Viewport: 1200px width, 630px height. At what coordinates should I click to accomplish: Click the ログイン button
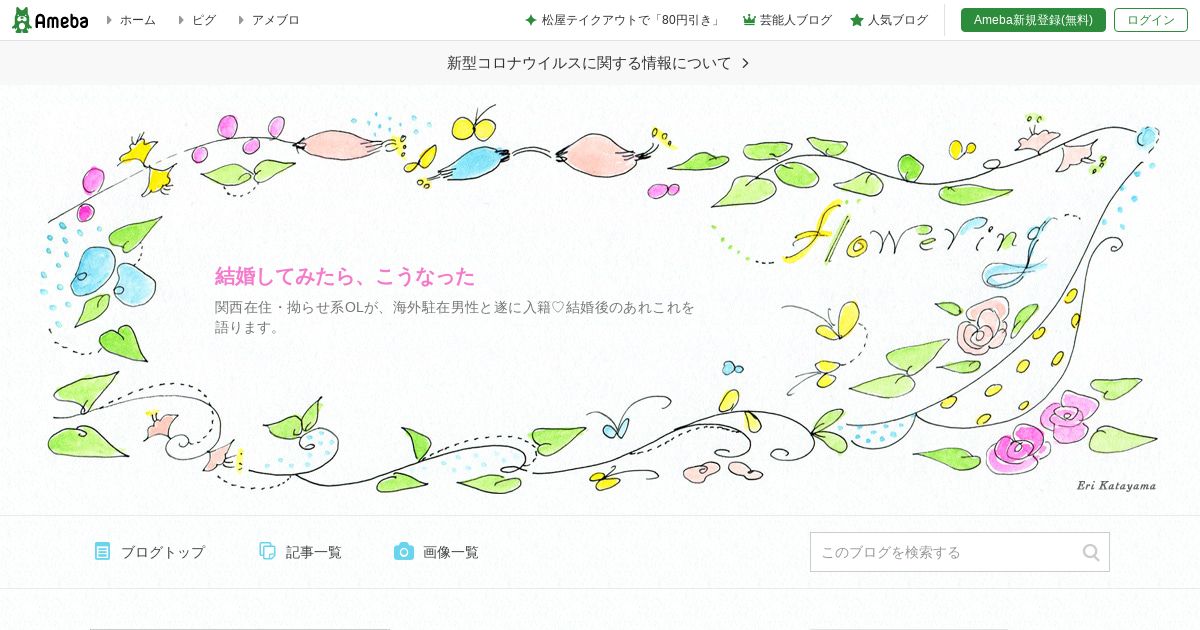1151,20
